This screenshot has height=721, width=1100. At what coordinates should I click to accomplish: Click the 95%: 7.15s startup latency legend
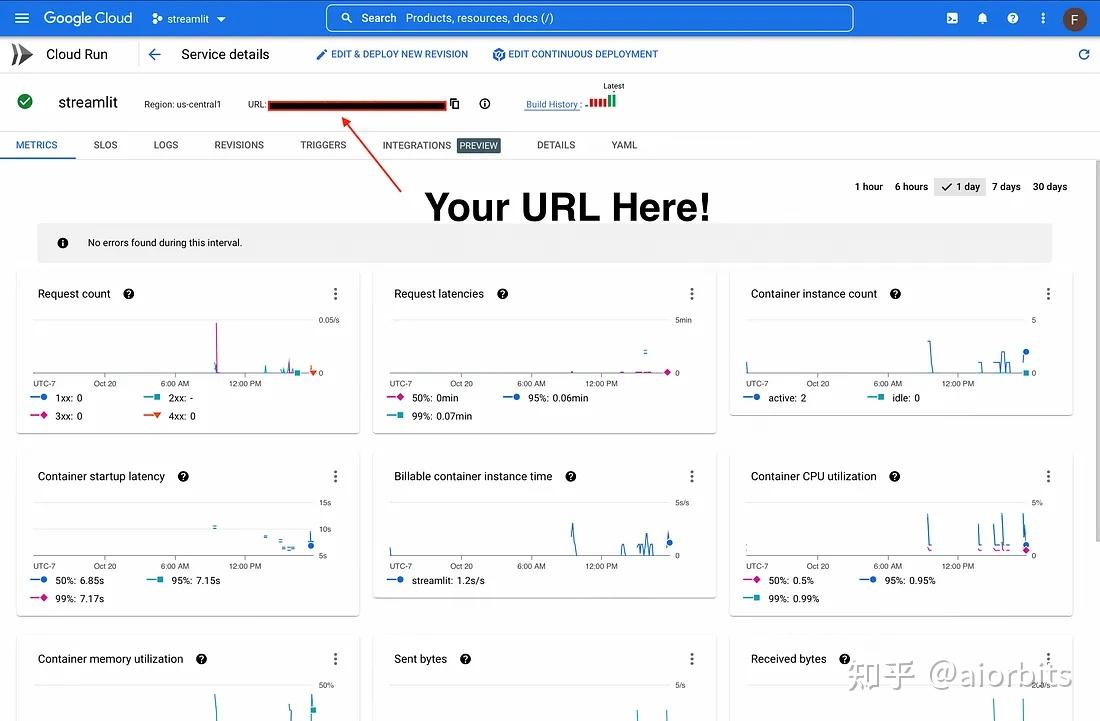(x=184, y=580)
